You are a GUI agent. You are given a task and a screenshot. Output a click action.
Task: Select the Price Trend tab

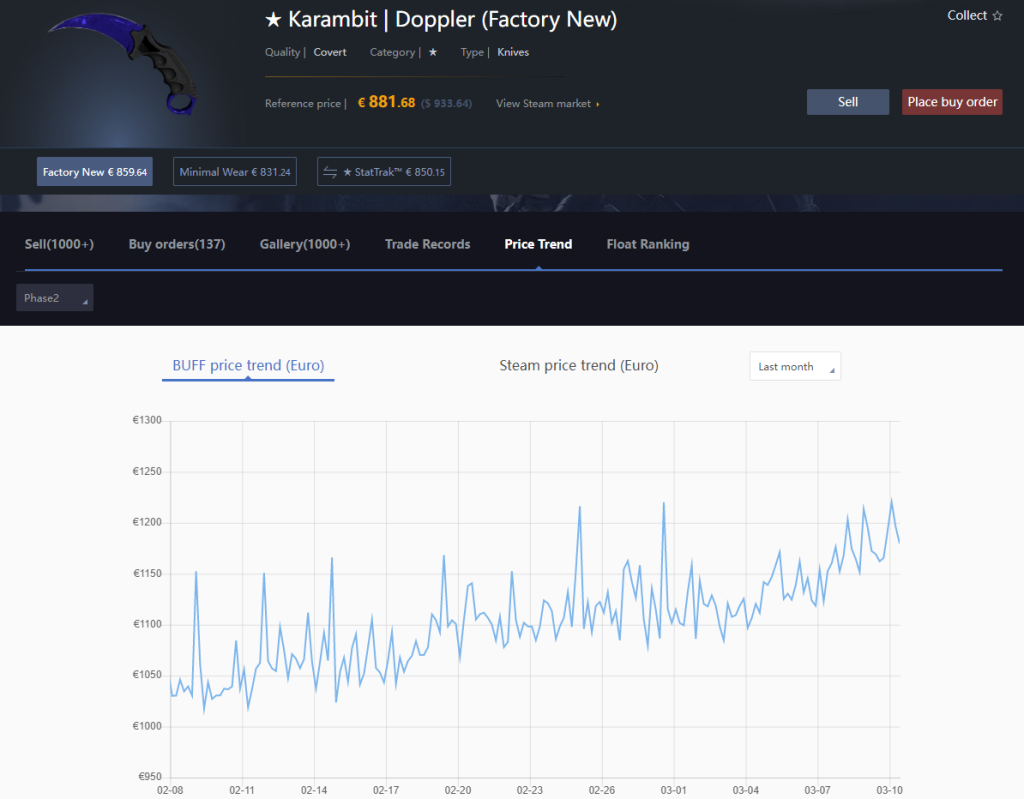pyautogui.click(x=538, y=244)
